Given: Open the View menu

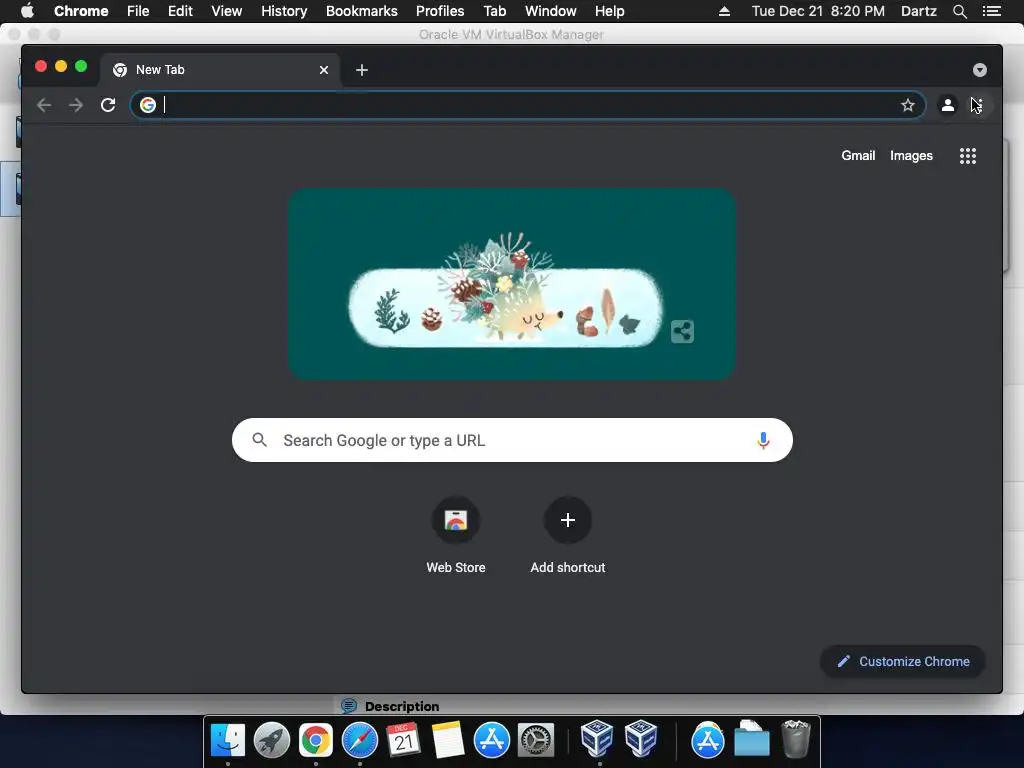Looking at the screenshot, I should coord(227,11).
